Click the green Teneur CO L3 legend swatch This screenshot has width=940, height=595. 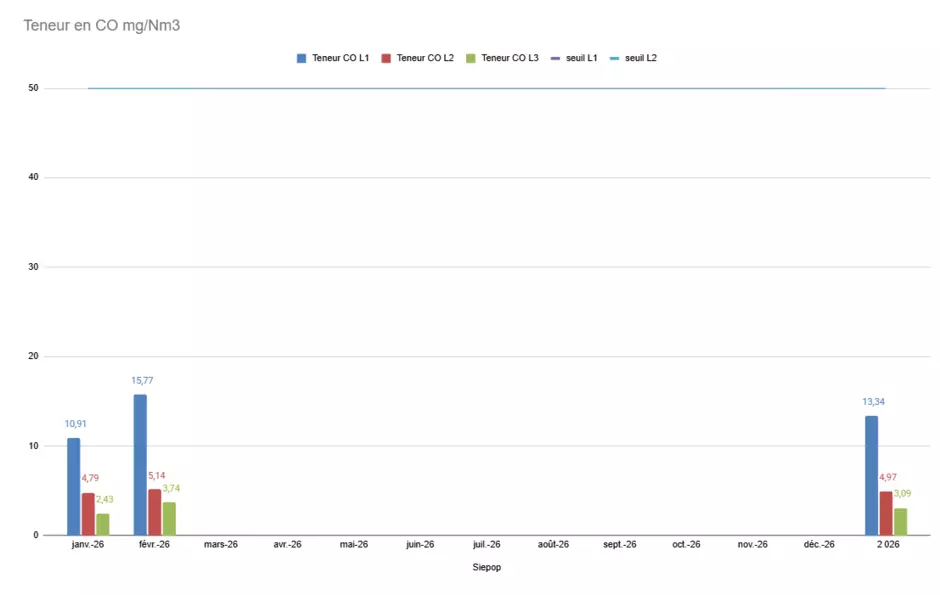click(x=471, y=58)
